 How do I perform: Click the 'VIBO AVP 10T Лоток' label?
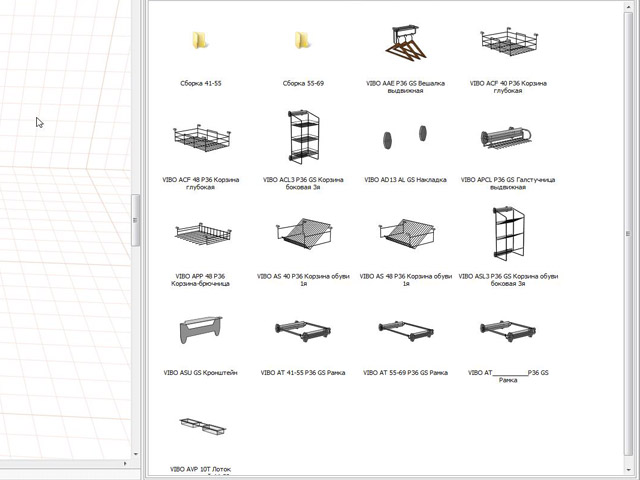200,469
